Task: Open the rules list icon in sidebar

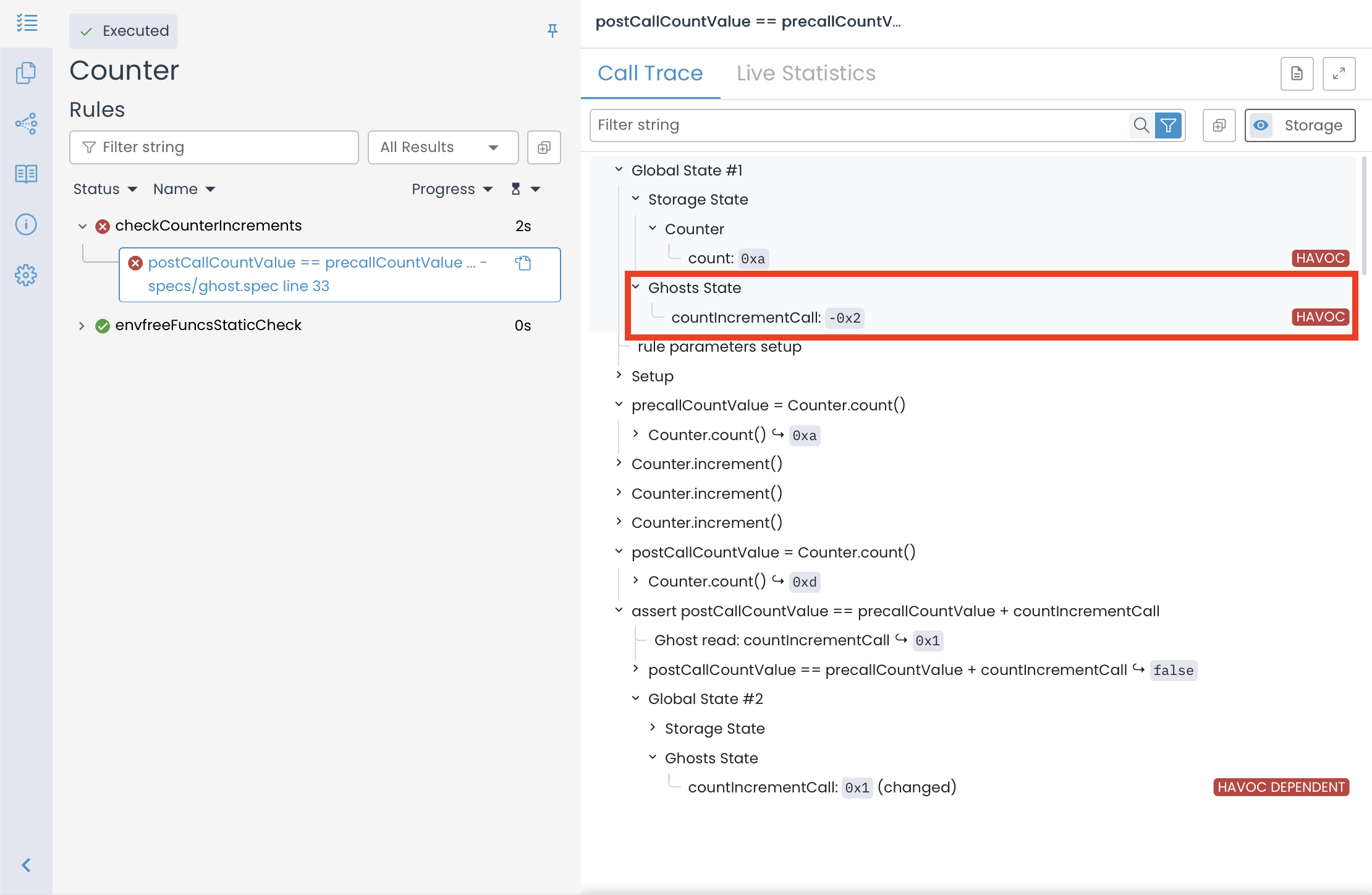Action: point(27,23)
